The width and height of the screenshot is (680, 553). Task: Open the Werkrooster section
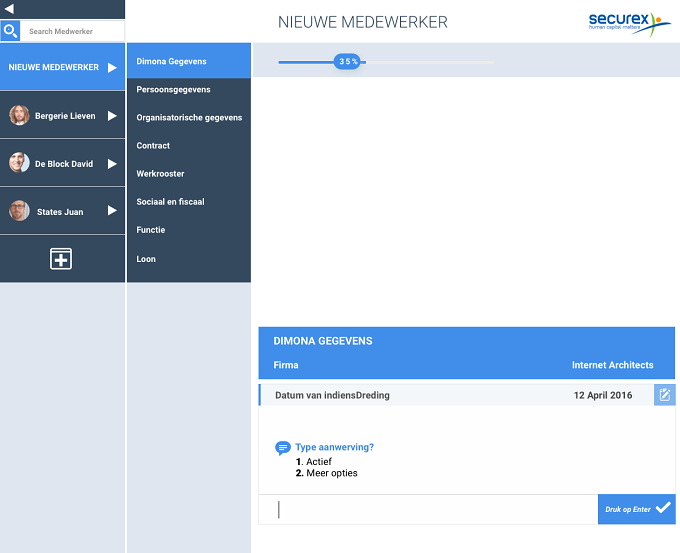(x=160, y=173)
